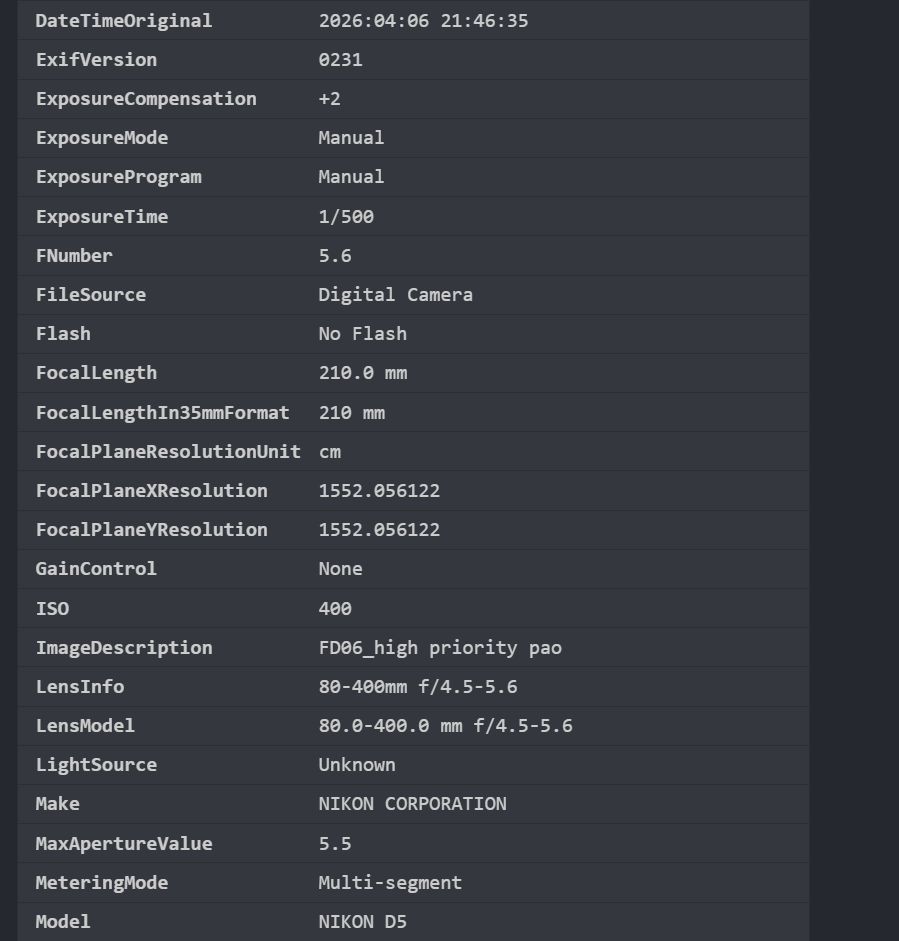Image resolution: width=899 pixels, height=941 pixels.
Task: Click the value 210.0 mm
Action: pos(362,373)
